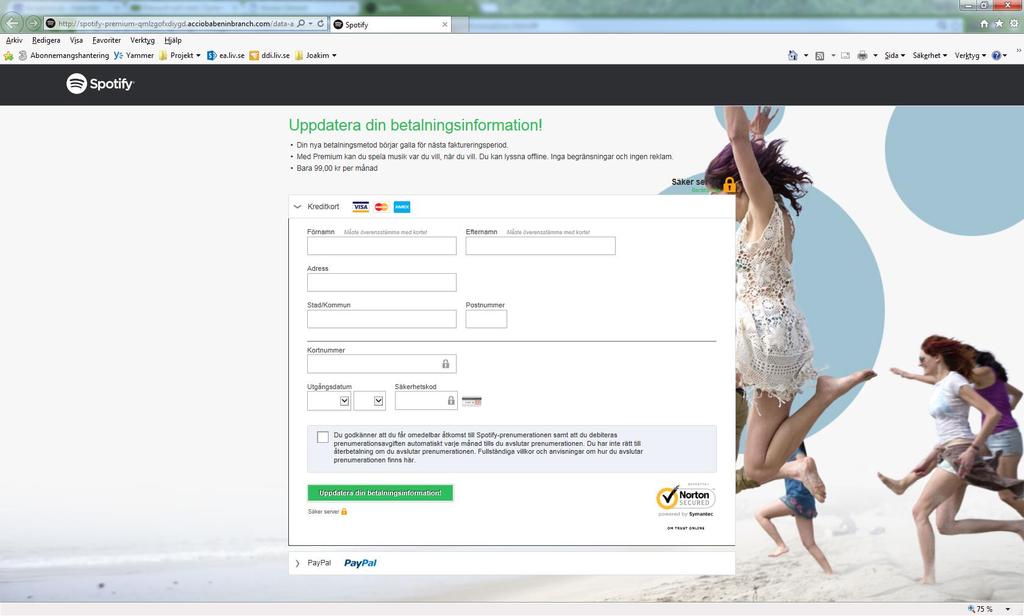
Task: Open the dropdown arrow beside Print icon
Action: click(876, 56)
